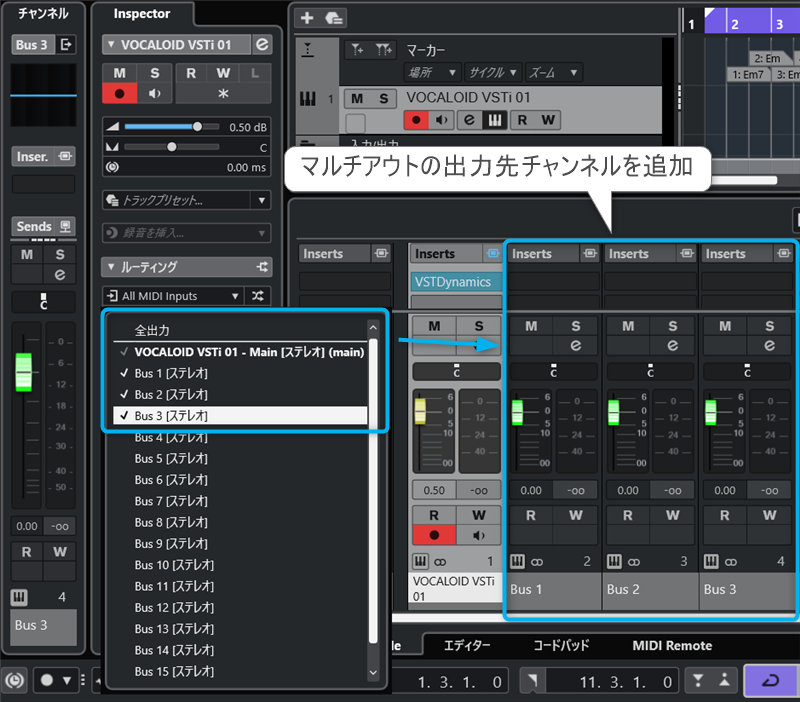
Task: Open the 場所 marker dropdown
Action: 432,73
